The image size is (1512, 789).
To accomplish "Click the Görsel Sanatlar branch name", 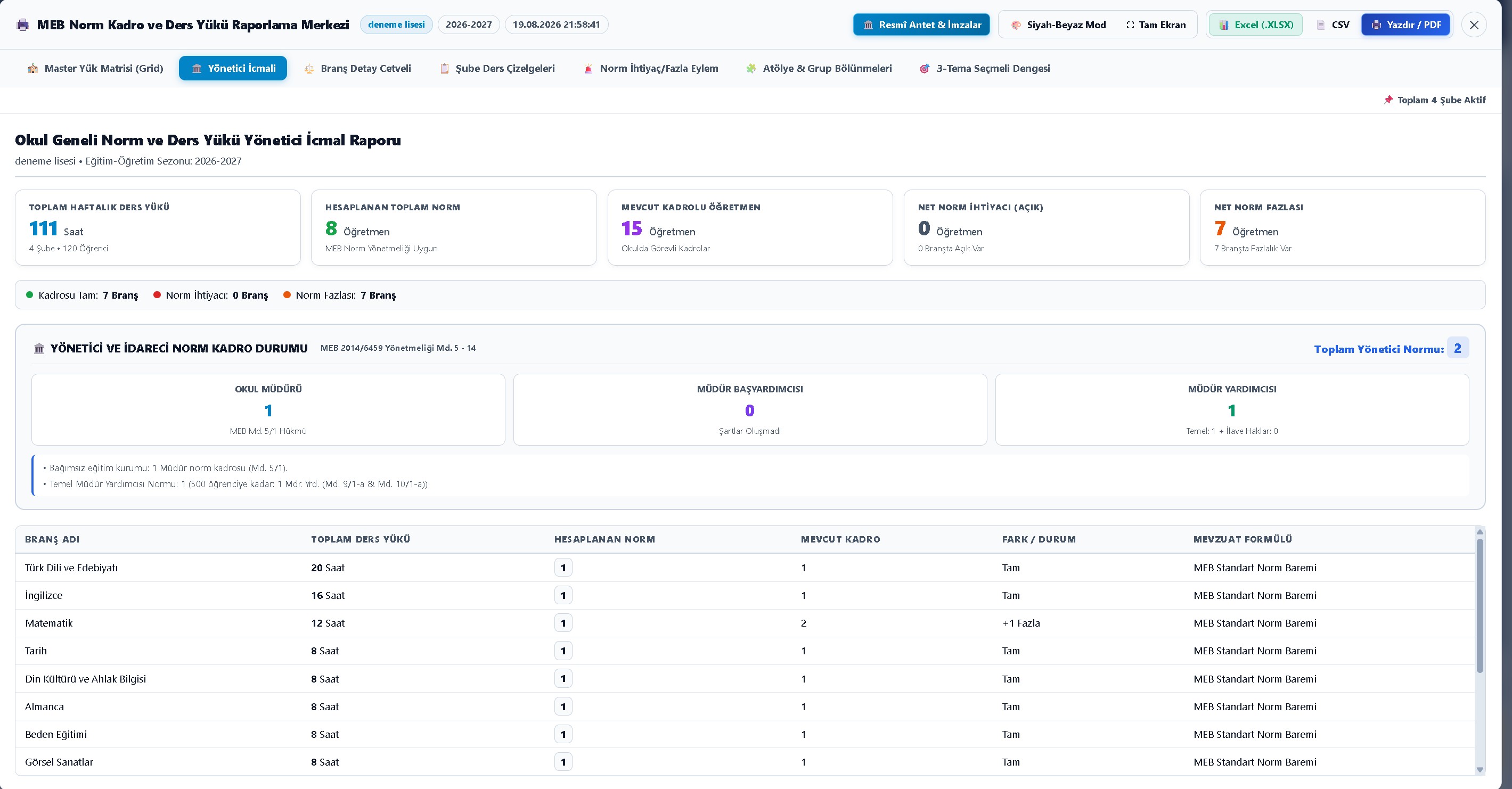I will [59, 762].
